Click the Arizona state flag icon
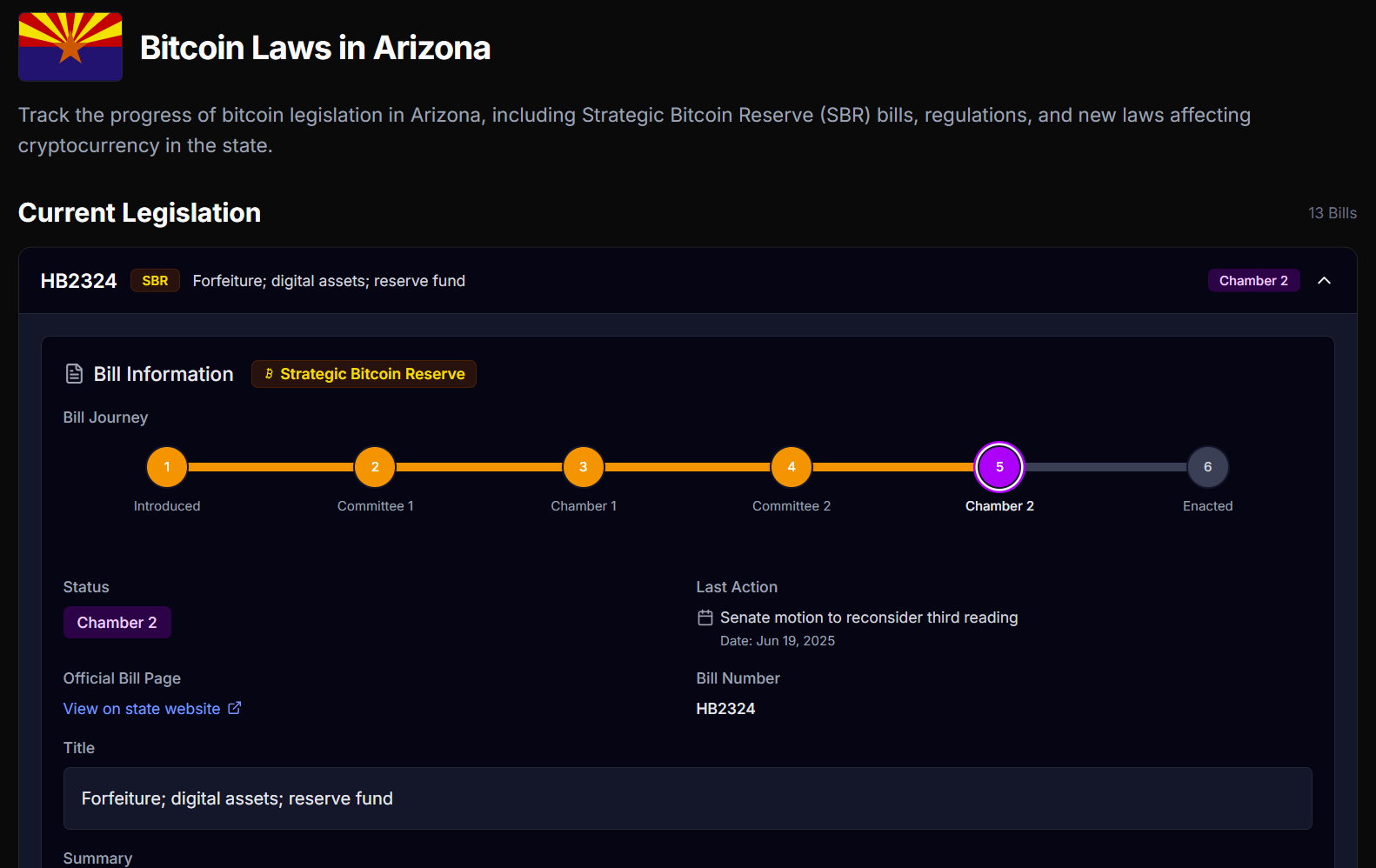The image size is (1376, 868). pyautogui.click(x=70, y=47)
